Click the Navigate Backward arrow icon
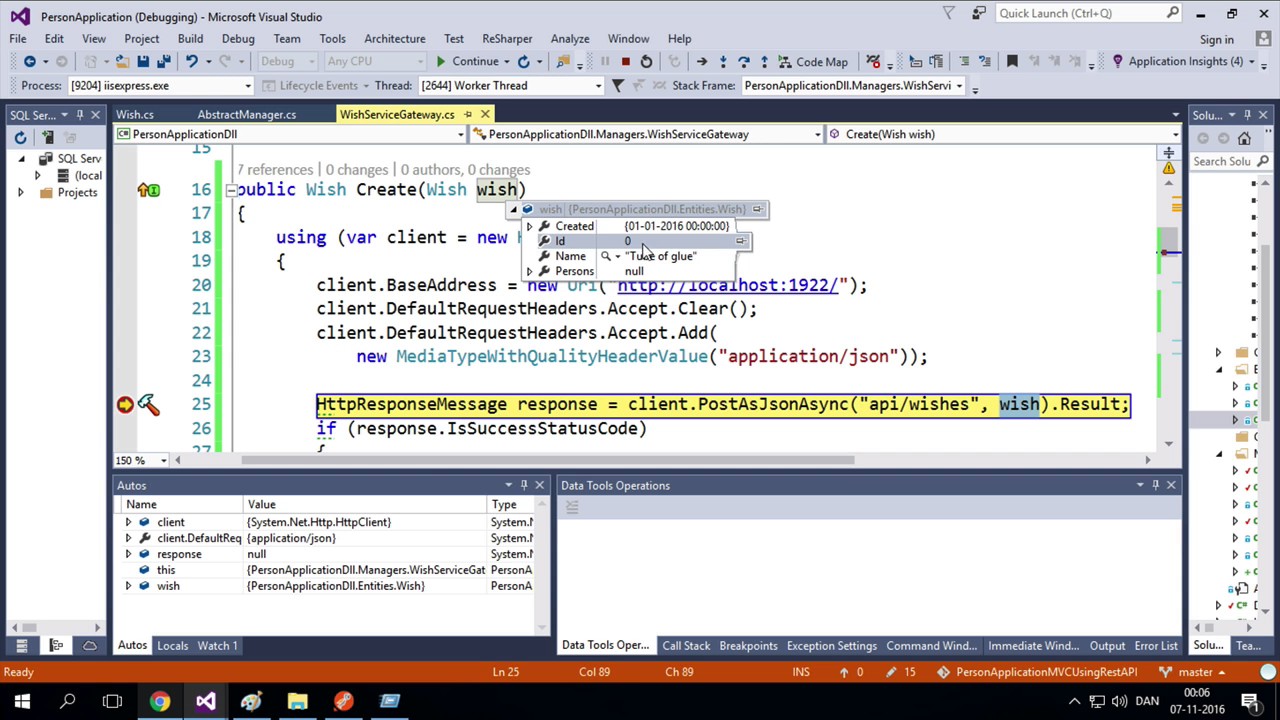This screenshot has height=720, width=1280. coord(29,62)
